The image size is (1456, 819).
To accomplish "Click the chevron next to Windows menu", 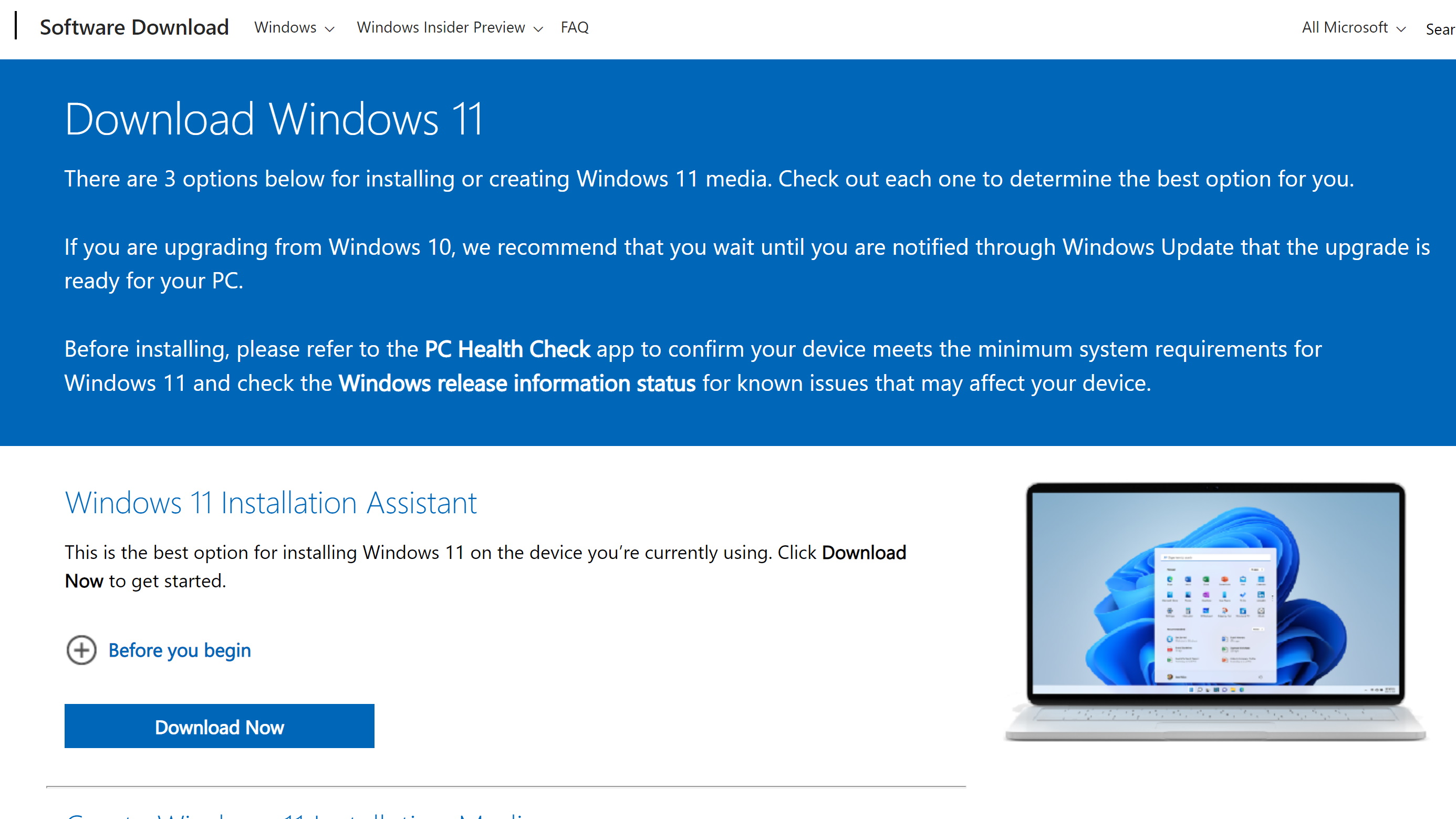I will (329, 29).
